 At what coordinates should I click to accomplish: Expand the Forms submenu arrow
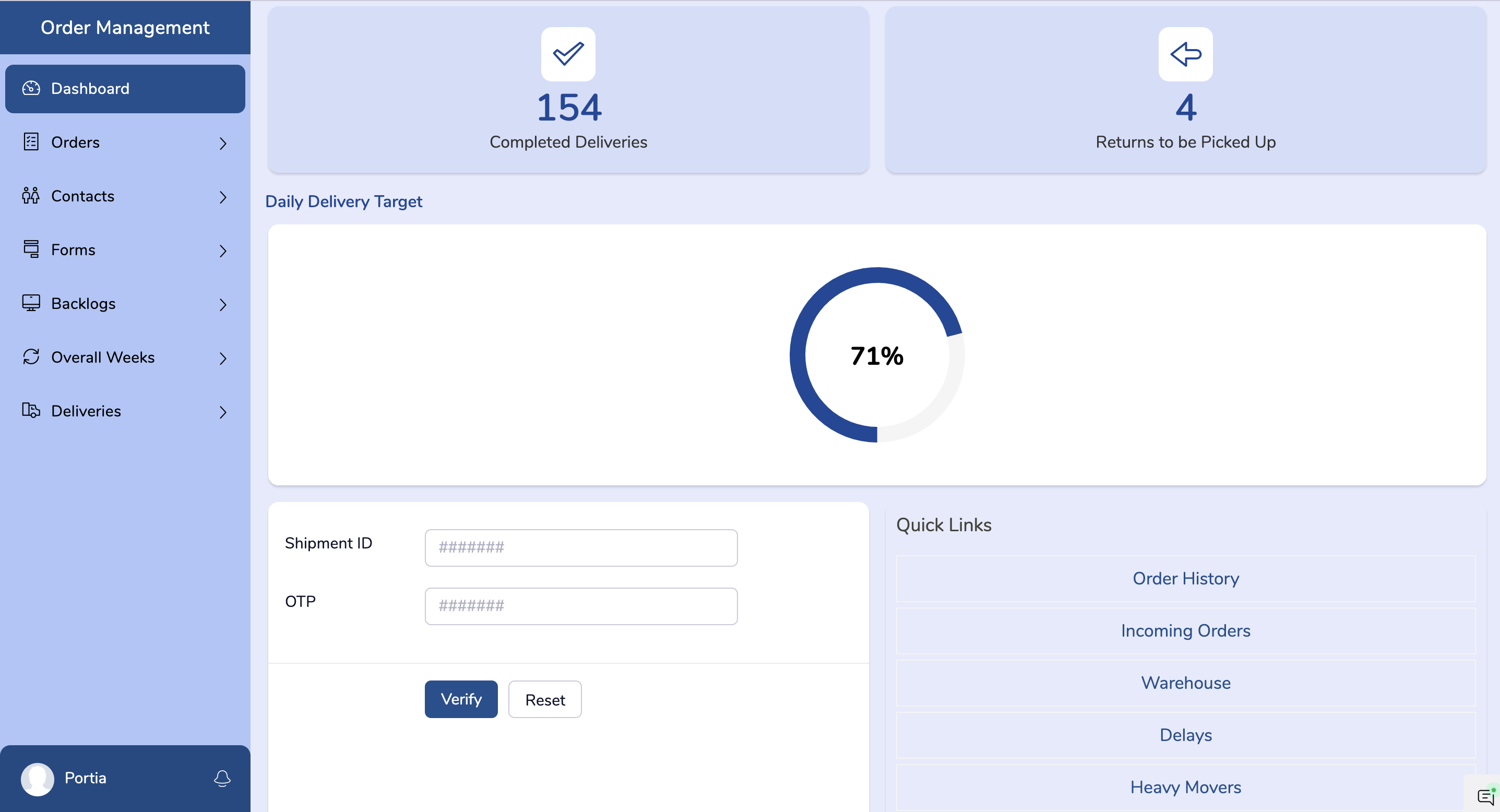click(x=223, y=251)
